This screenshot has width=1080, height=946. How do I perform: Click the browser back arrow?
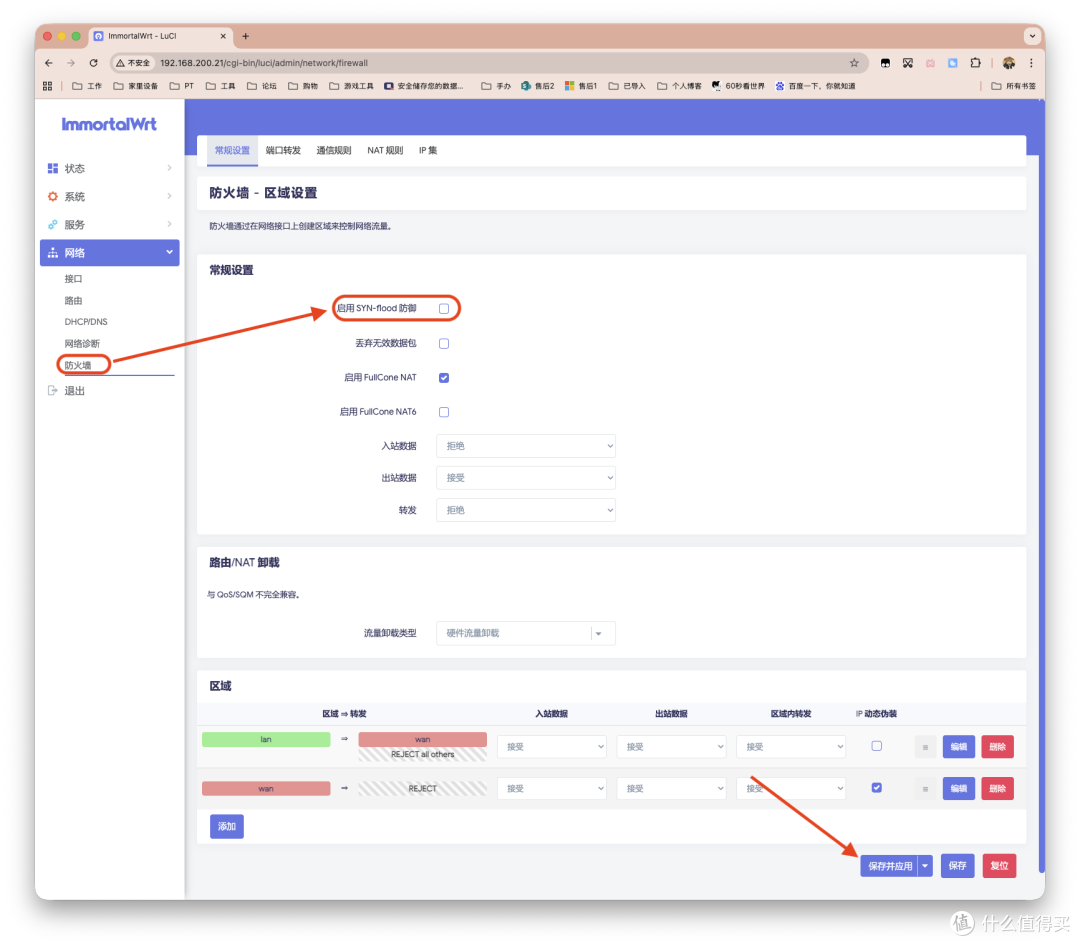click(49, 63)
